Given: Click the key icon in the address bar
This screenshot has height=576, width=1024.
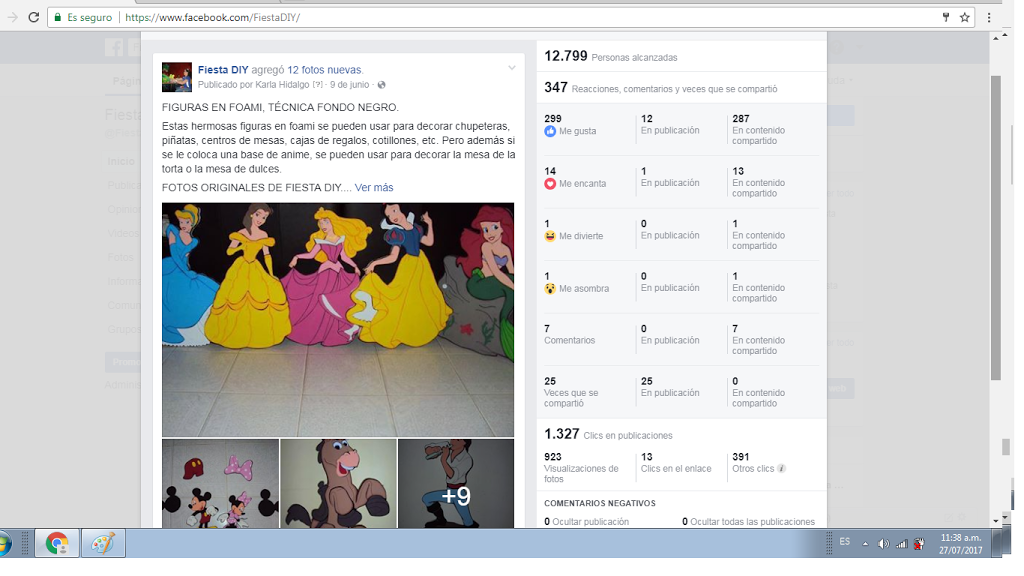Looking at the screenshot, I should point(946,18).
